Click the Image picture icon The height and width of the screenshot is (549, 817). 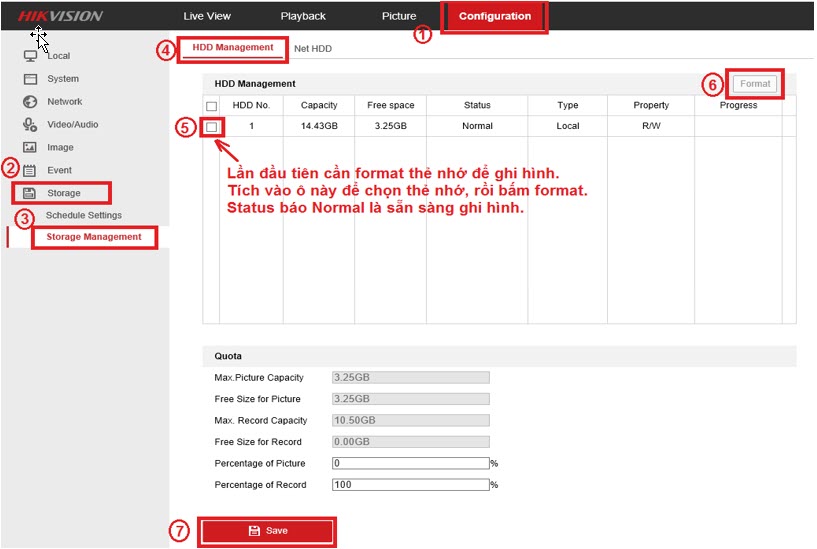30,148
